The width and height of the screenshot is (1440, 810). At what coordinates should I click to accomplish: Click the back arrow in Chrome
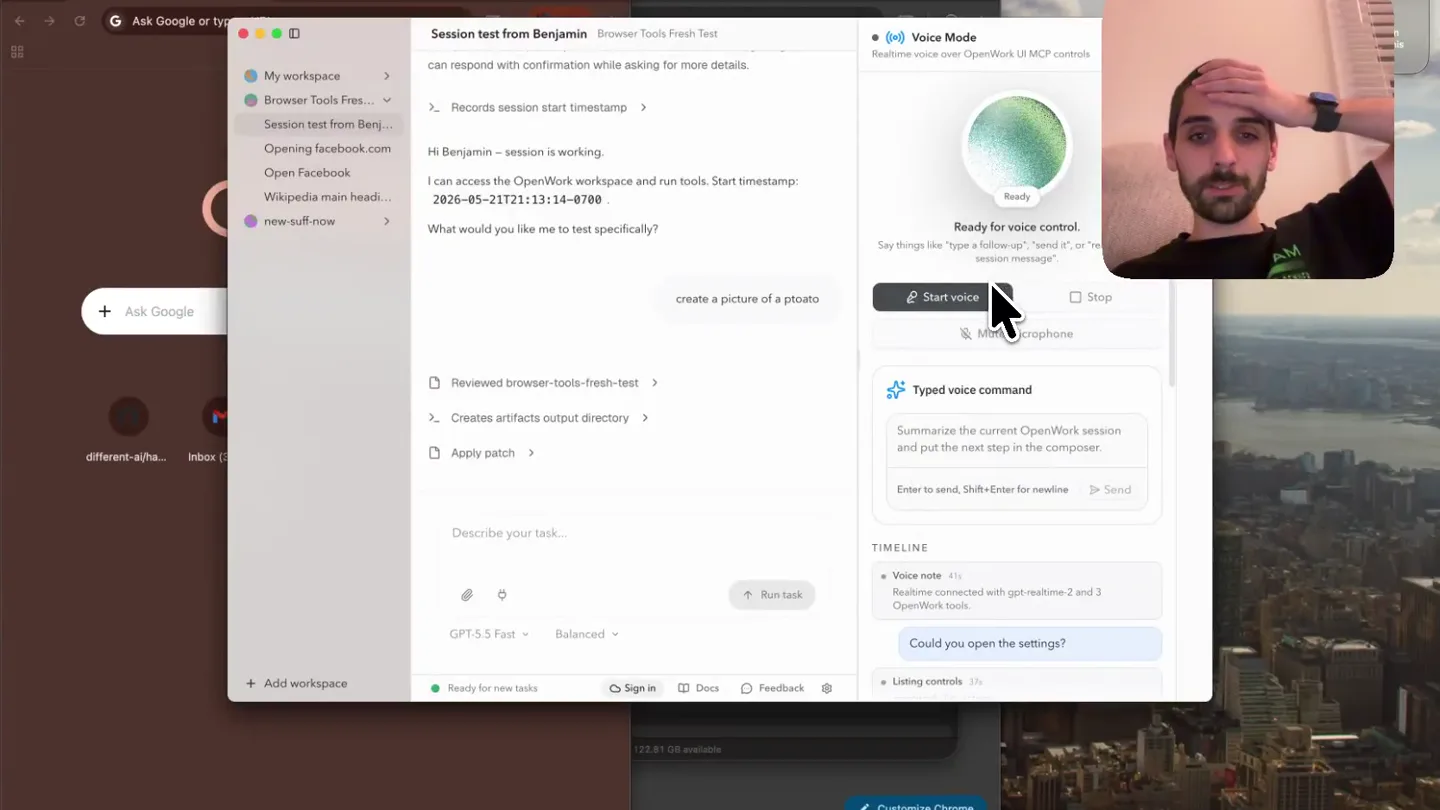tap(20, 20)
